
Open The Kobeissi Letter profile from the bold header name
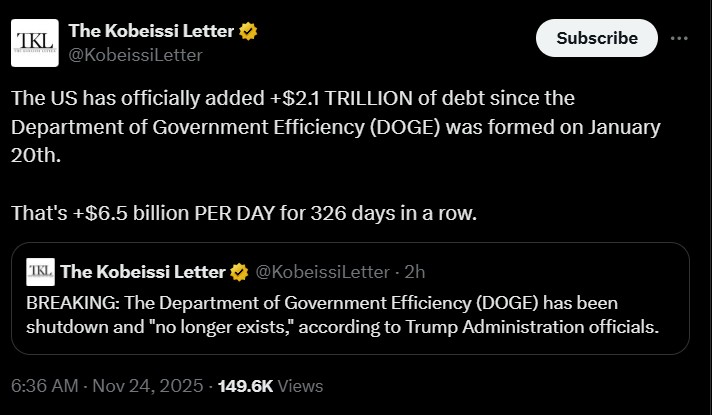point(151,31)
